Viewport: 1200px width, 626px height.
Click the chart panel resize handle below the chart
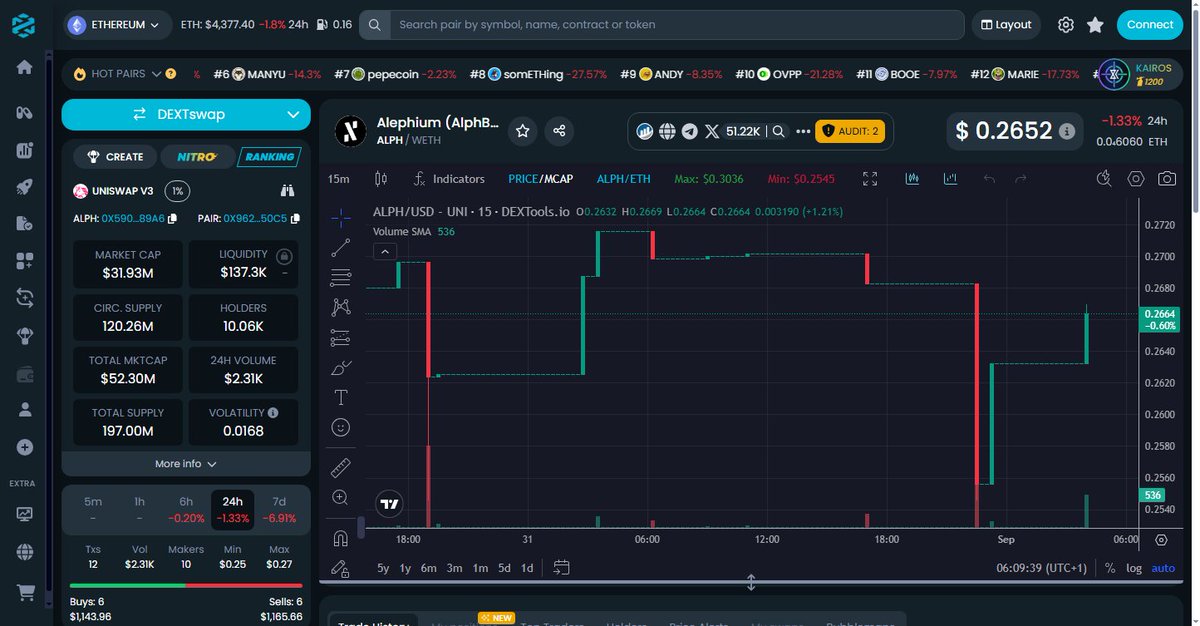(751, 583)
